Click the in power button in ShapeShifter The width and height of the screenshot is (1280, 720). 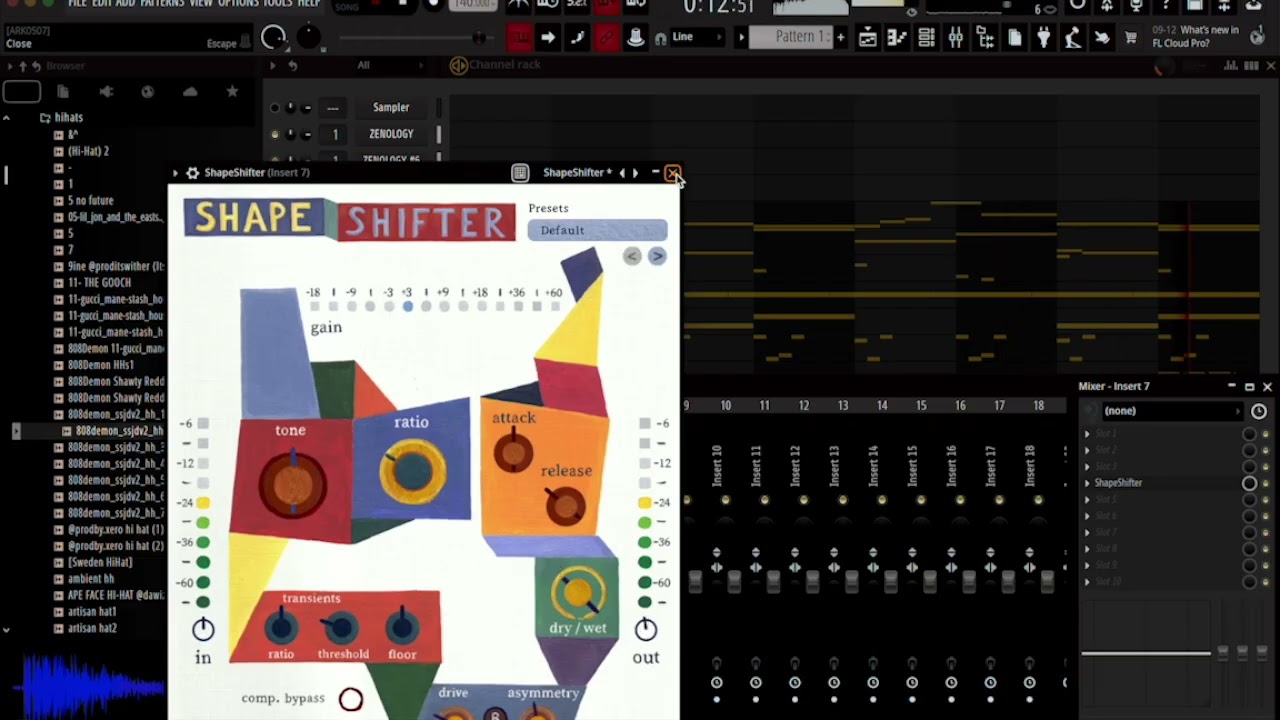[203, 629]
